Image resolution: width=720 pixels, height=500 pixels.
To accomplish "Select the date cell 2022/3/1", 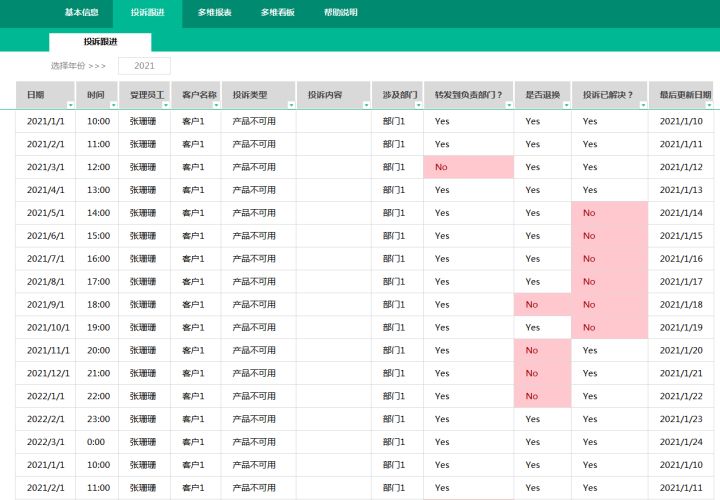I will coord(45,442).
